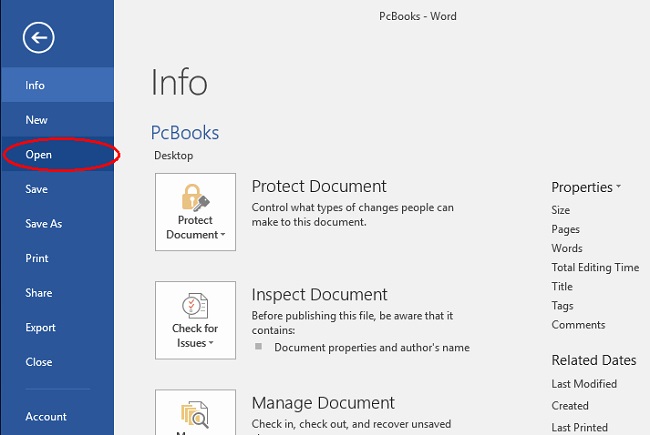Screen dimensions: 650x435
Task: Open the Export page
Action: 57,327
